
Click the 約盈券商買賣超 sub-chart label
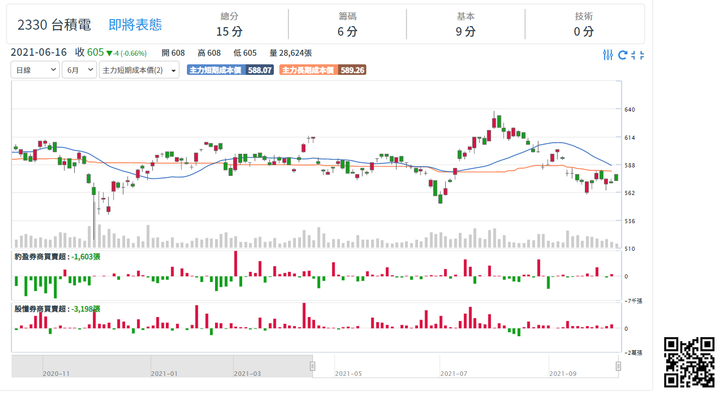41,257
